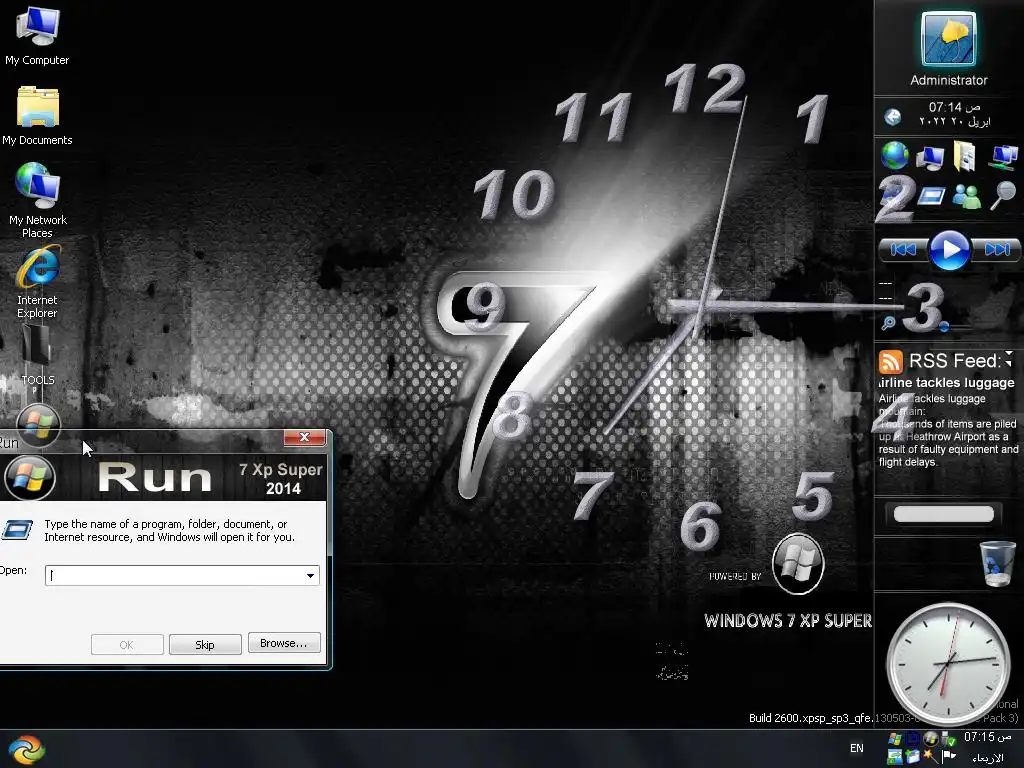Screen dimensions: 1024x768
Task: Open the computer icon in sidebar launcher
Action: (929, 157)
